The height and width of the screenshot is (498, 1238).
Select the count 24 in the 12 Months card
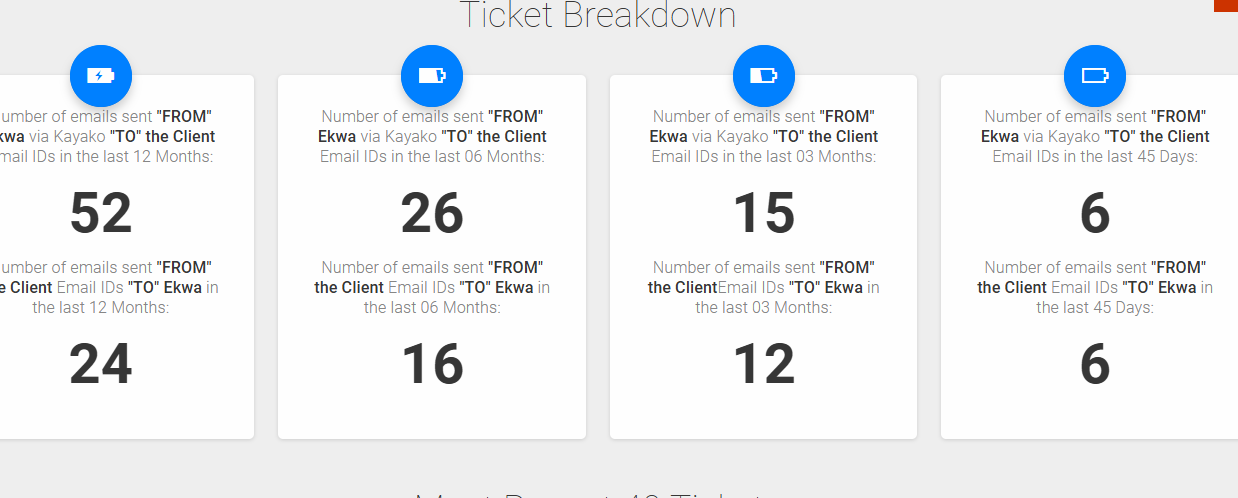101,364
